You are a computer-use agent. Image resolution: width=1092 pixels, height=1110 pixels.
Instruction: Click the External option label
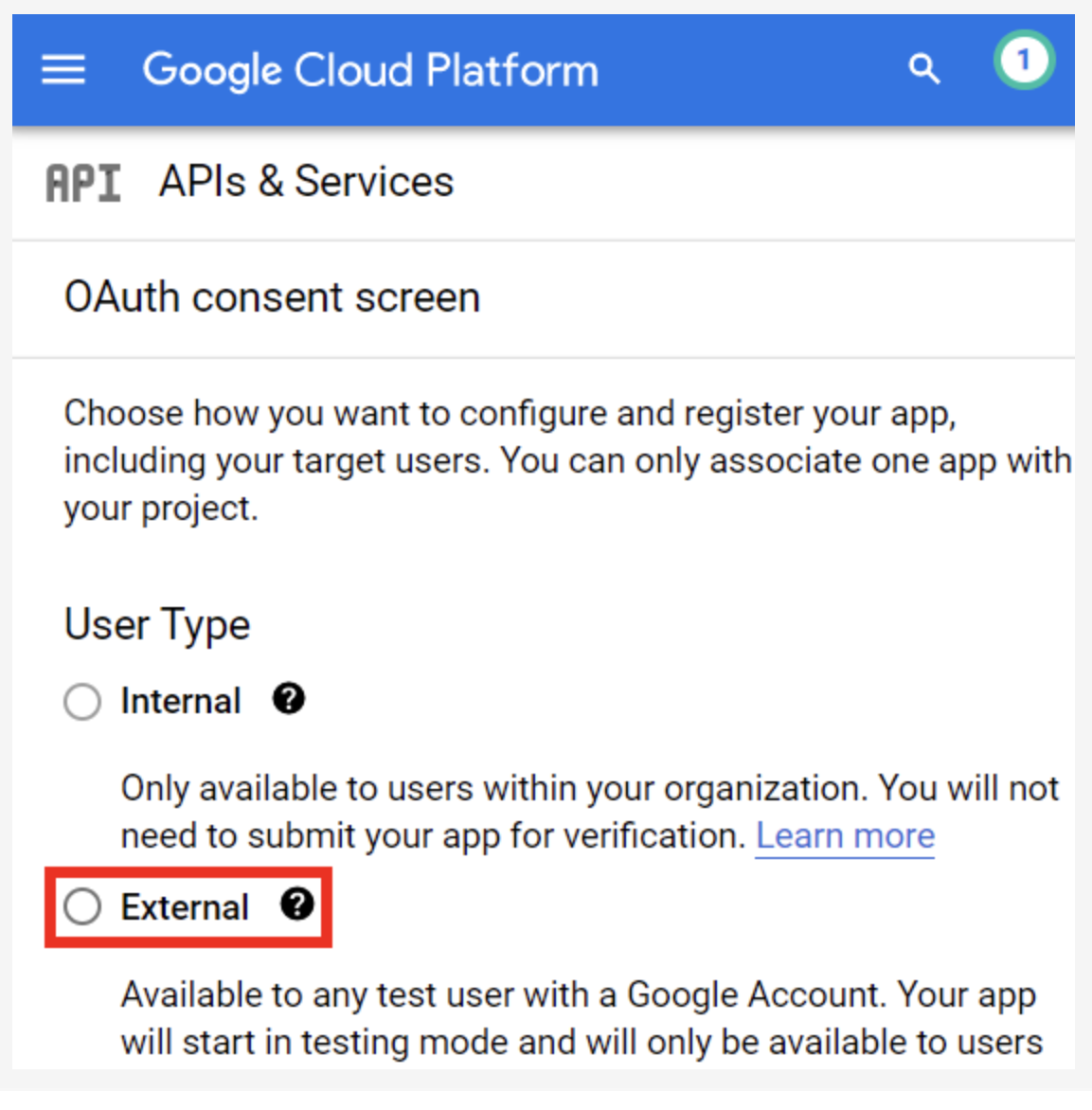pos(185,907)
